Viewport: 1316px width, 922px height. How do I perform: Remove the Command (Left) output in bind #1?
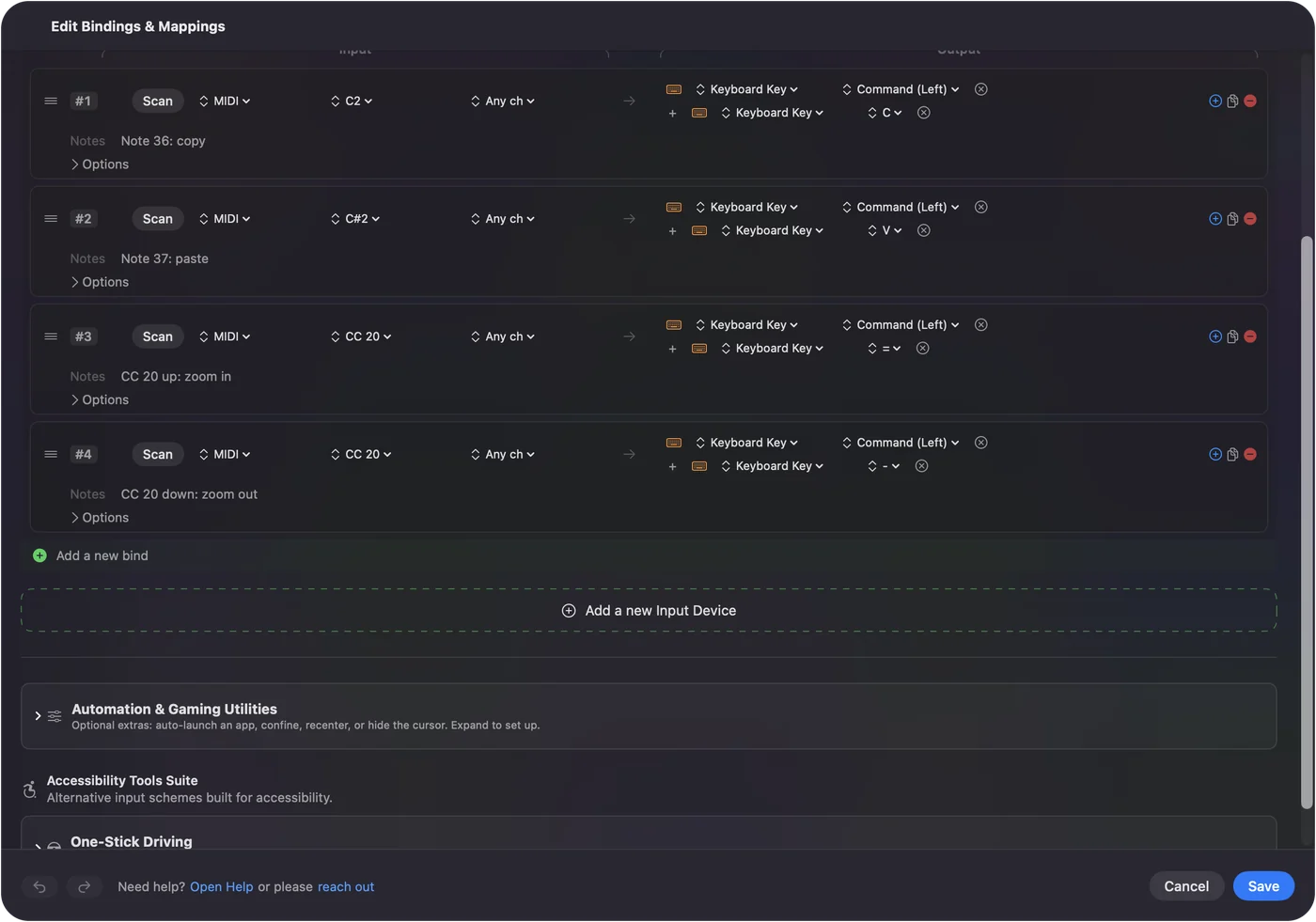point(980,89)
